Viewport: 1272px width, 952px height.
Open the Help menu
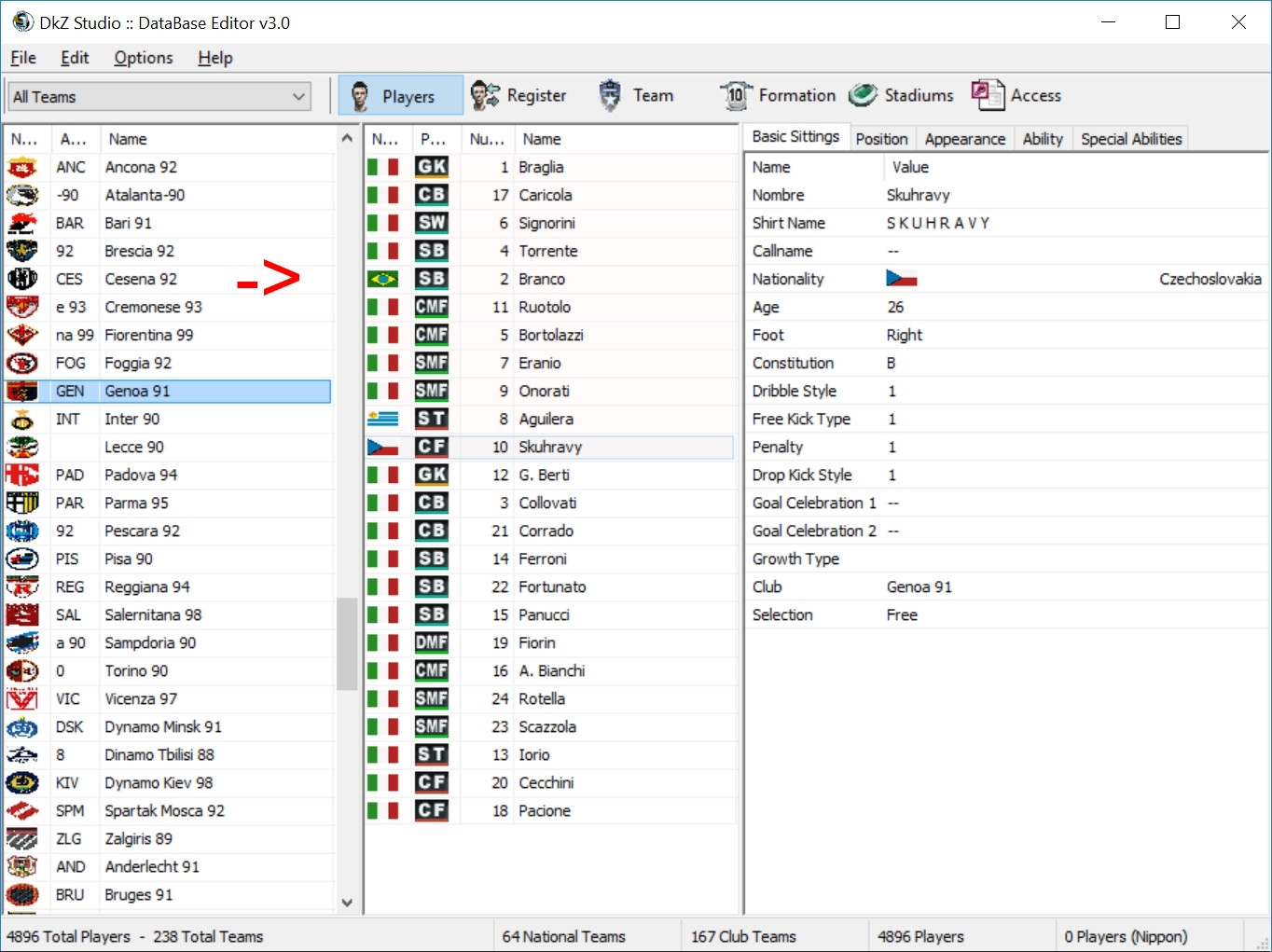coord(215,58)
